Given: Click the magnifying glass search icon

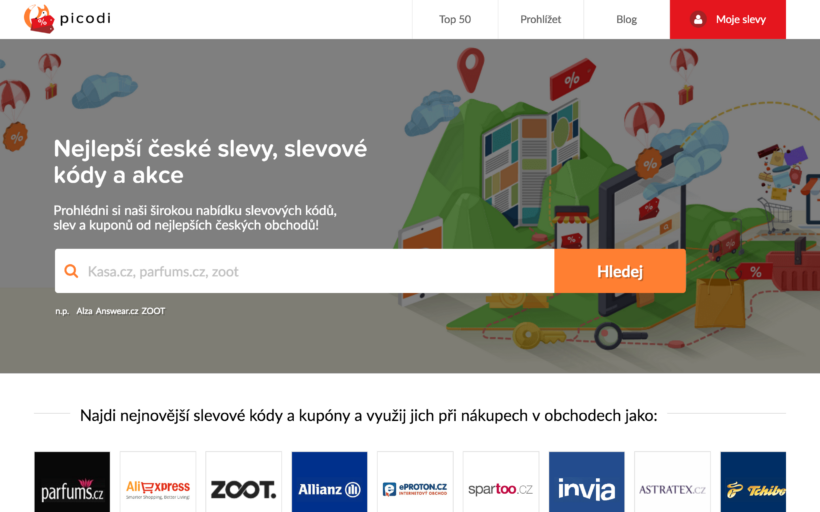Looking at the screenshot, I should pos(71,271).
